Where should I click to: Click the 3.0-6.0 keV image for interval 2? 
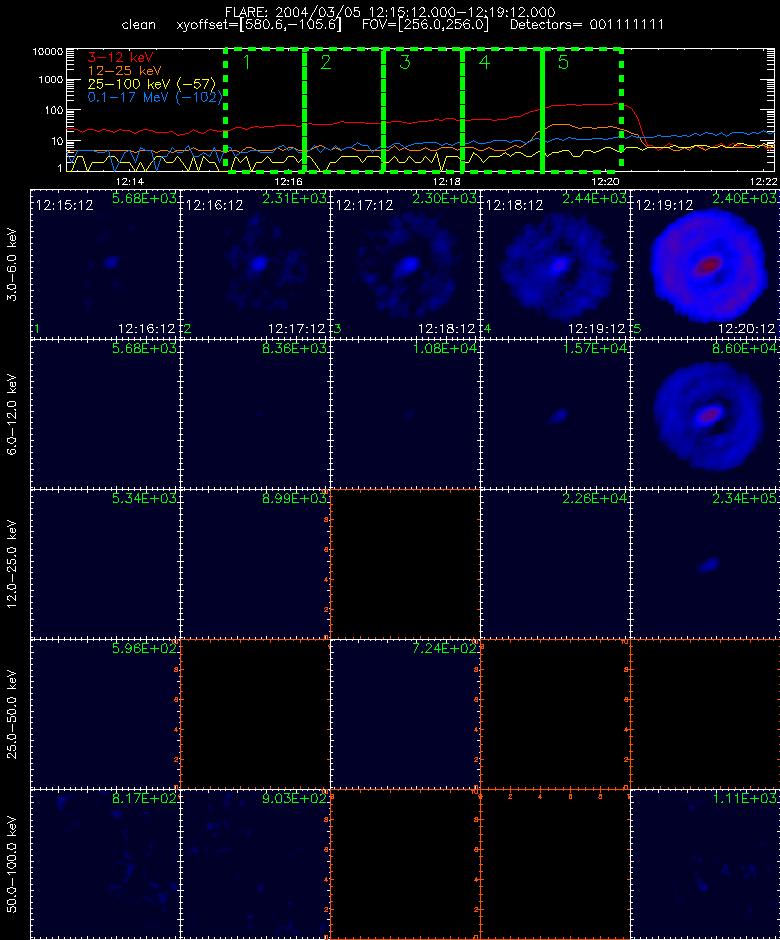tap(255, 264)
